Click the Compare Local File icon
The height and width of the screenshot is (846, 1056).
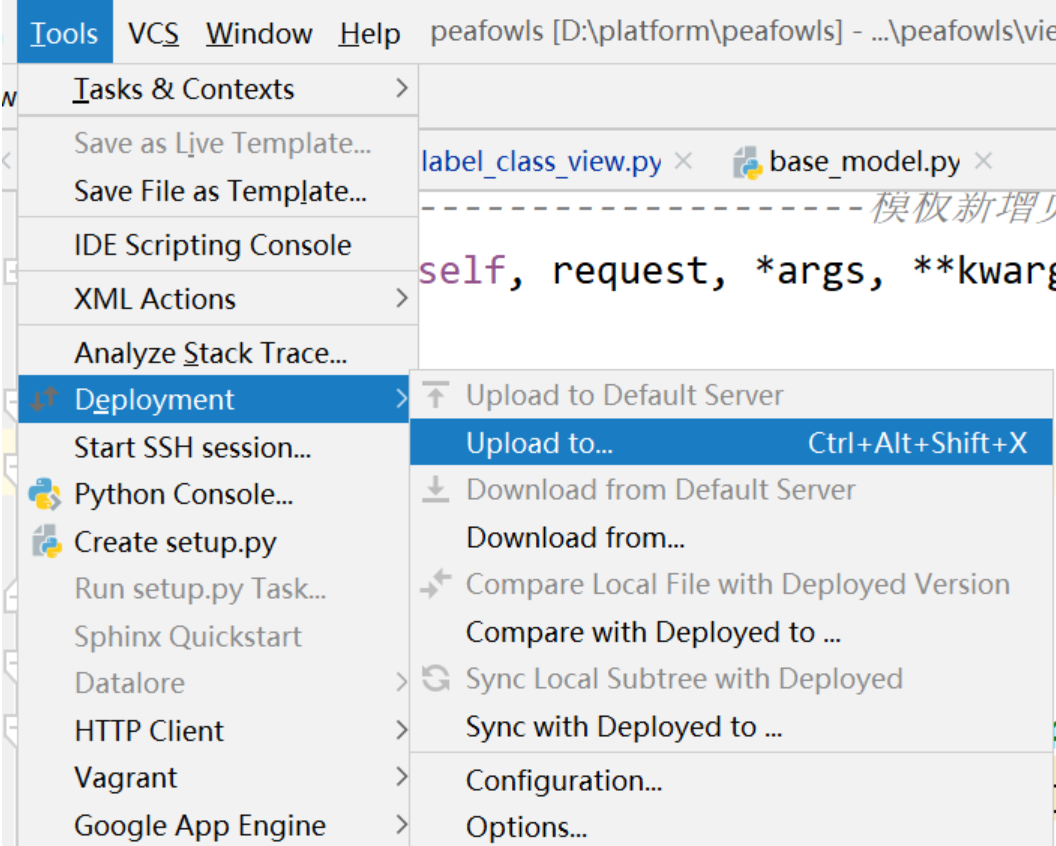[436, 584]
